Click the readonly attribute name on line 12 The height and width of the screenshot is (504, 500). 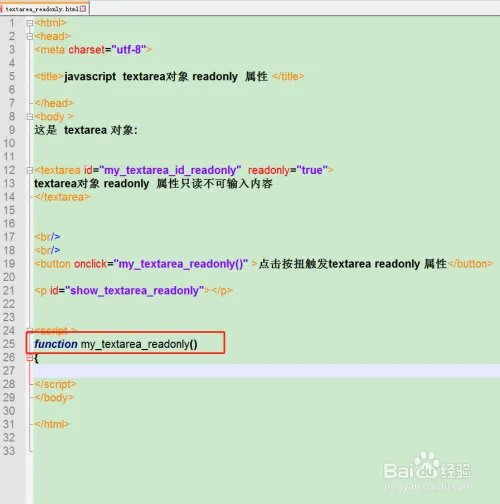tap(269, 170)
